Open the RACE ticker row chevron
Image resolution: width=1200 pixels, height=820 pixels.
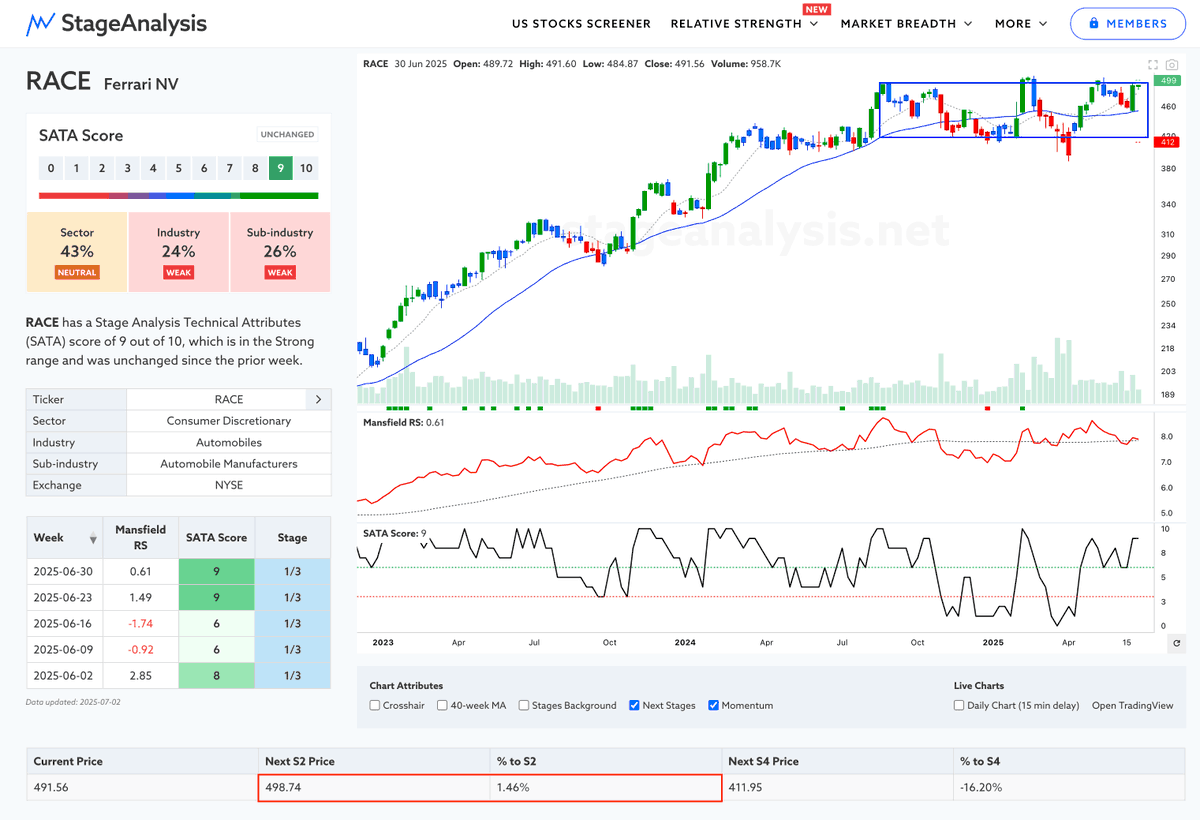click(318, 399)
